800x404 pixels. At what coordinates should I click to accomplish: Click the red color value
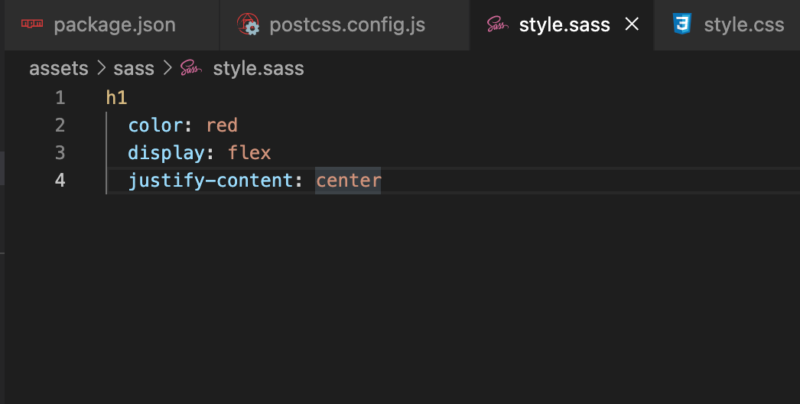tap(222, 125)
